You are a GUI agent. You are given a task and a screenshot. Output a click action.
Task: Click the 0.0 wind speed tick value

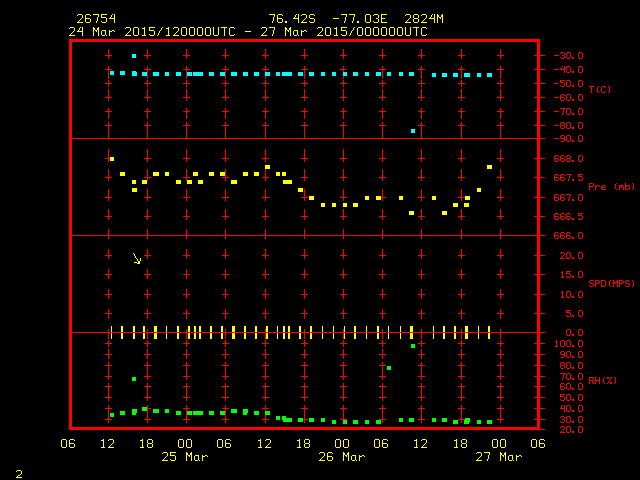(x=575, y=333)
